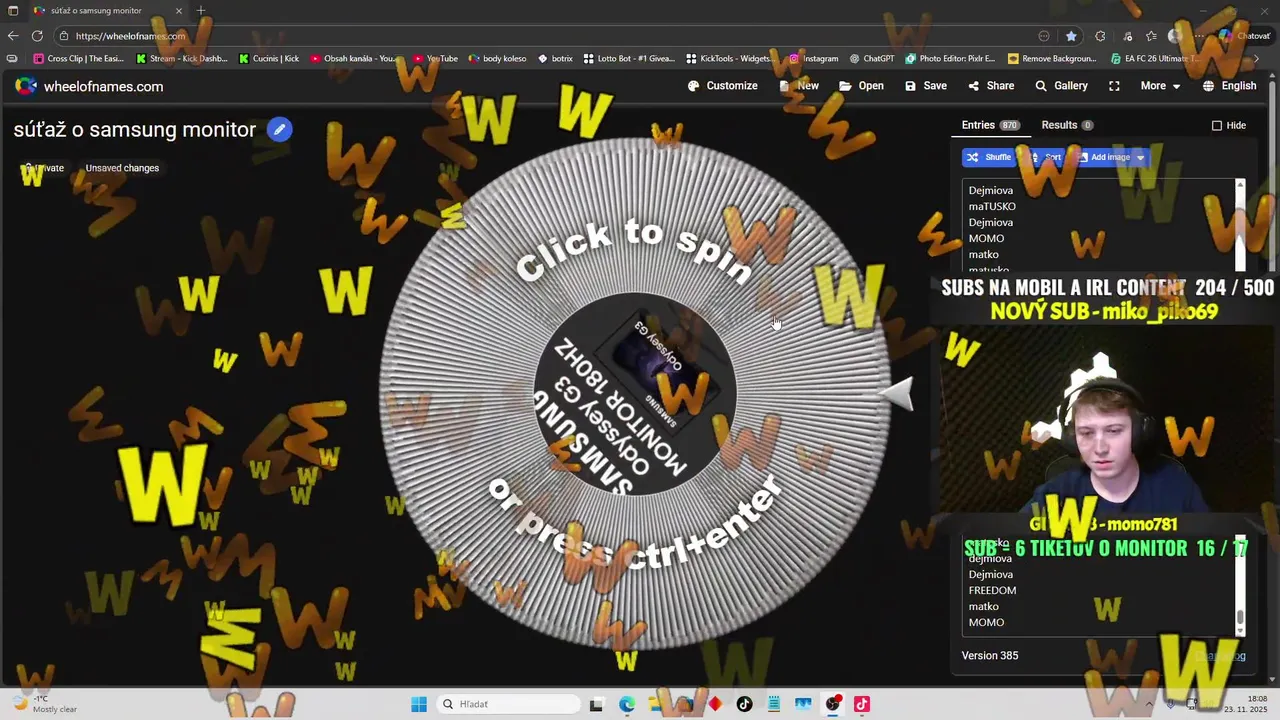Open the Stream - Kick Dashboard bookmark
Screen dimensions: 1280x720
click(x=181, y=59)
